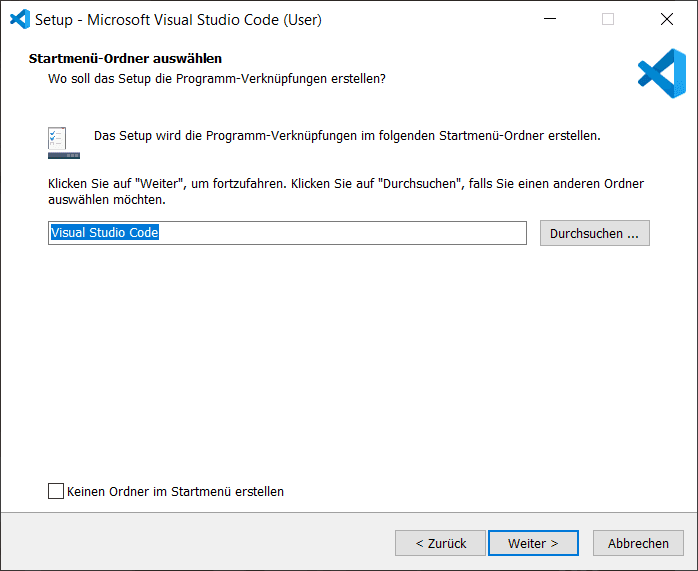The width and height of the screenshot is (698, 571).
Task: Close the Setup dialog with the X
Action: pyautogui.click(x=666, y=19)
